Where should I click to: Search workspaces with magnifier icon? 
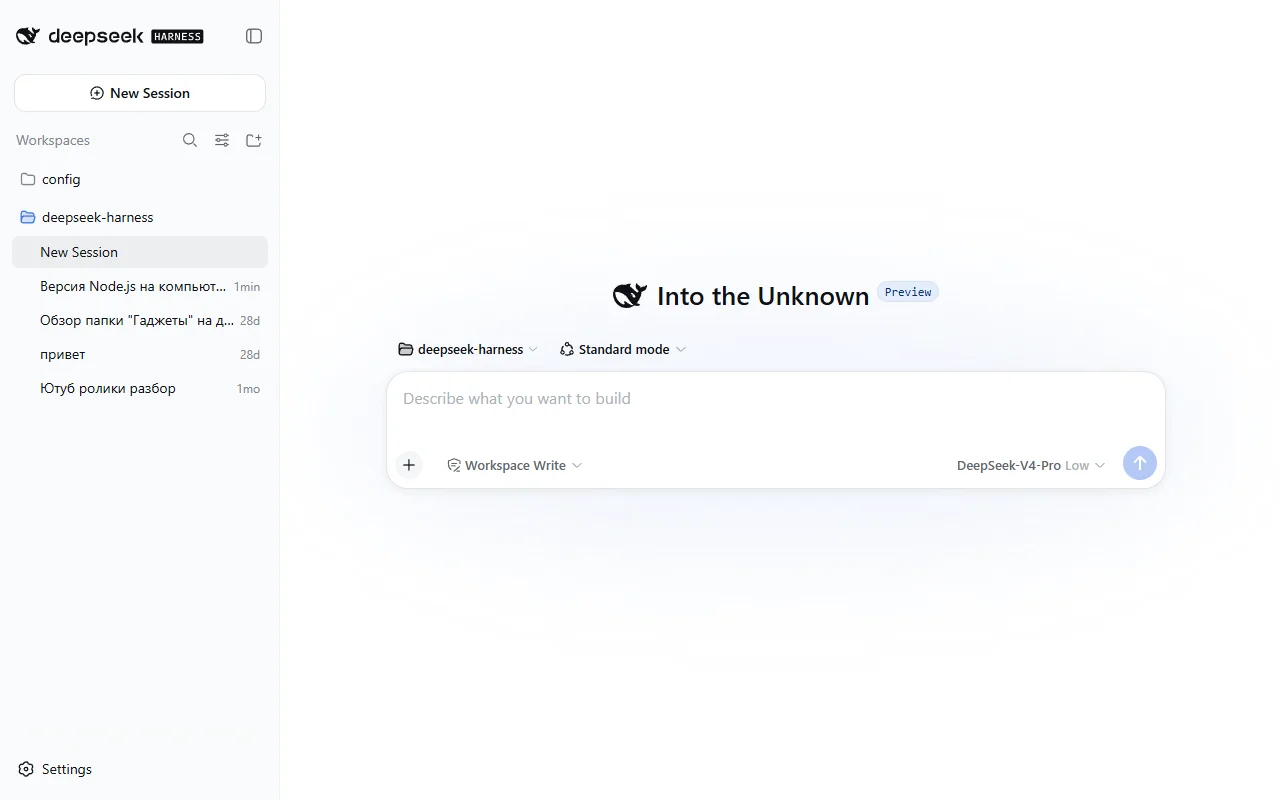coord(190,140)
